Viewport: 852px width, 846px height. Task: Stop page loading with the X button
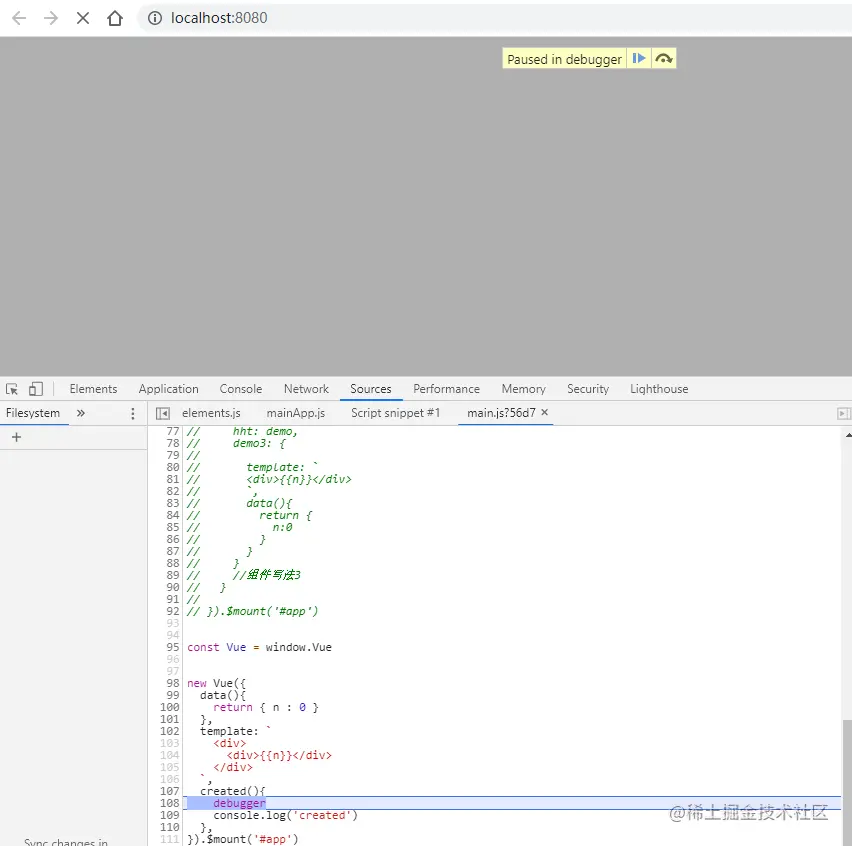click(x=83, y=18)
